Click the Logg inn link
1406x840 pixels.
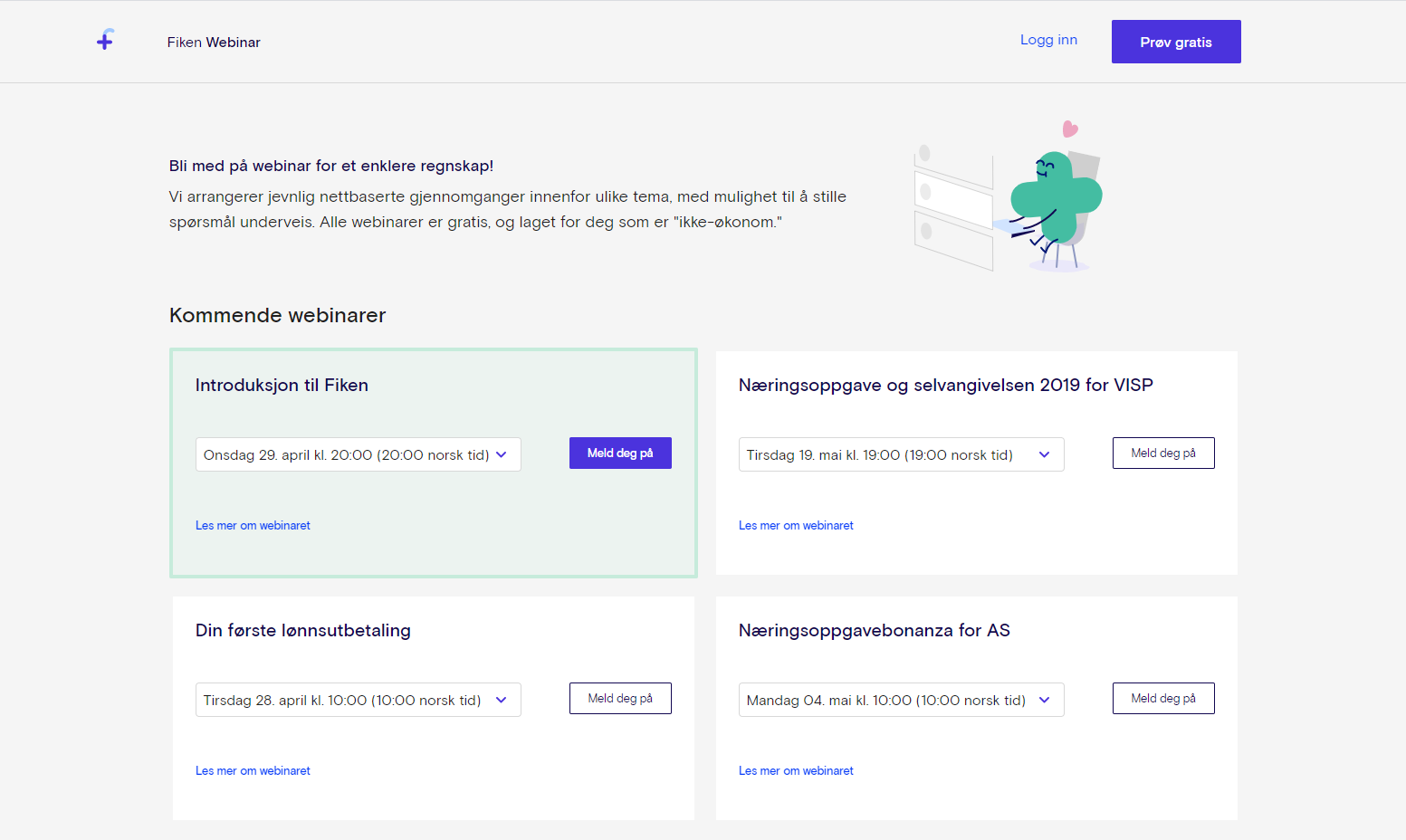[x=1048, y=40]
